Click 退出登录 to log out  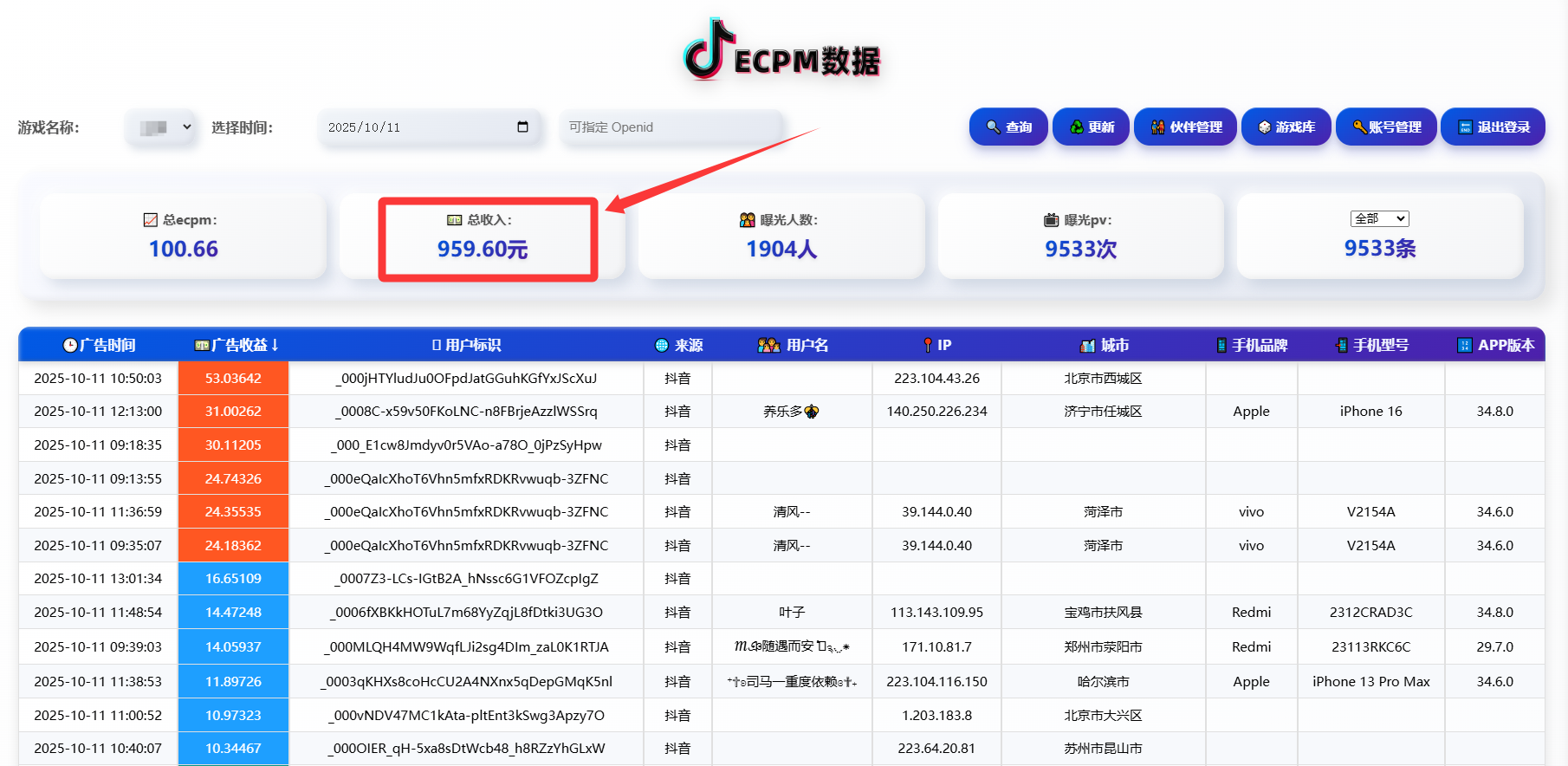tap(1493, 127)
